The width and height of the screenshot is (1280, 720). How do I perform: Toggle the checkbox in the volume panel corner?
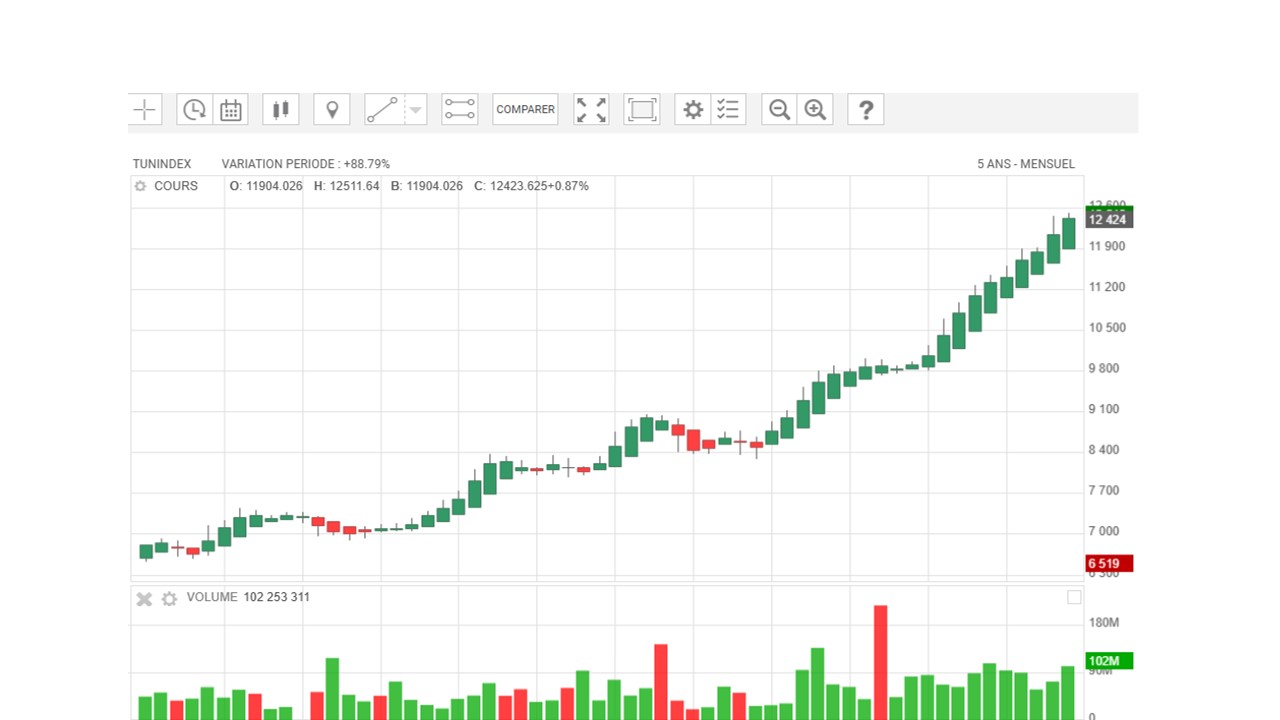[x=1074, y=597]
